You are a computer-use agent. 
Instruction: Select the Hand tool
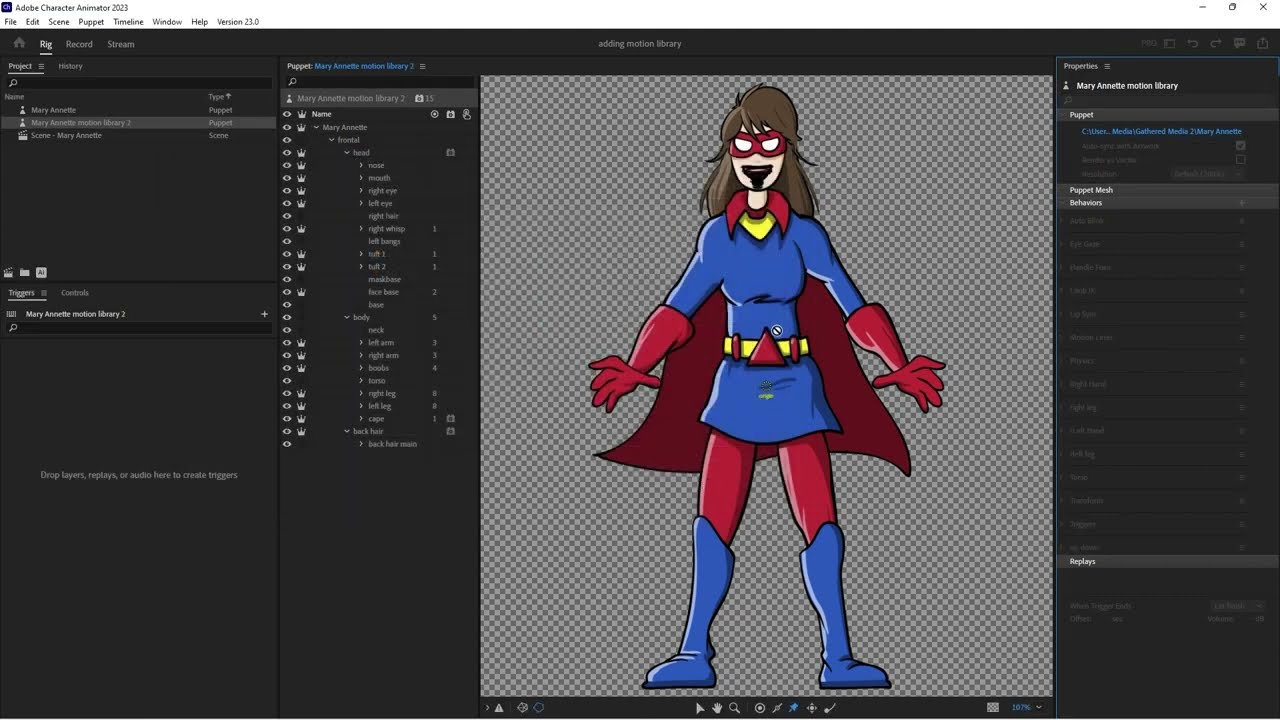(717, 707)
